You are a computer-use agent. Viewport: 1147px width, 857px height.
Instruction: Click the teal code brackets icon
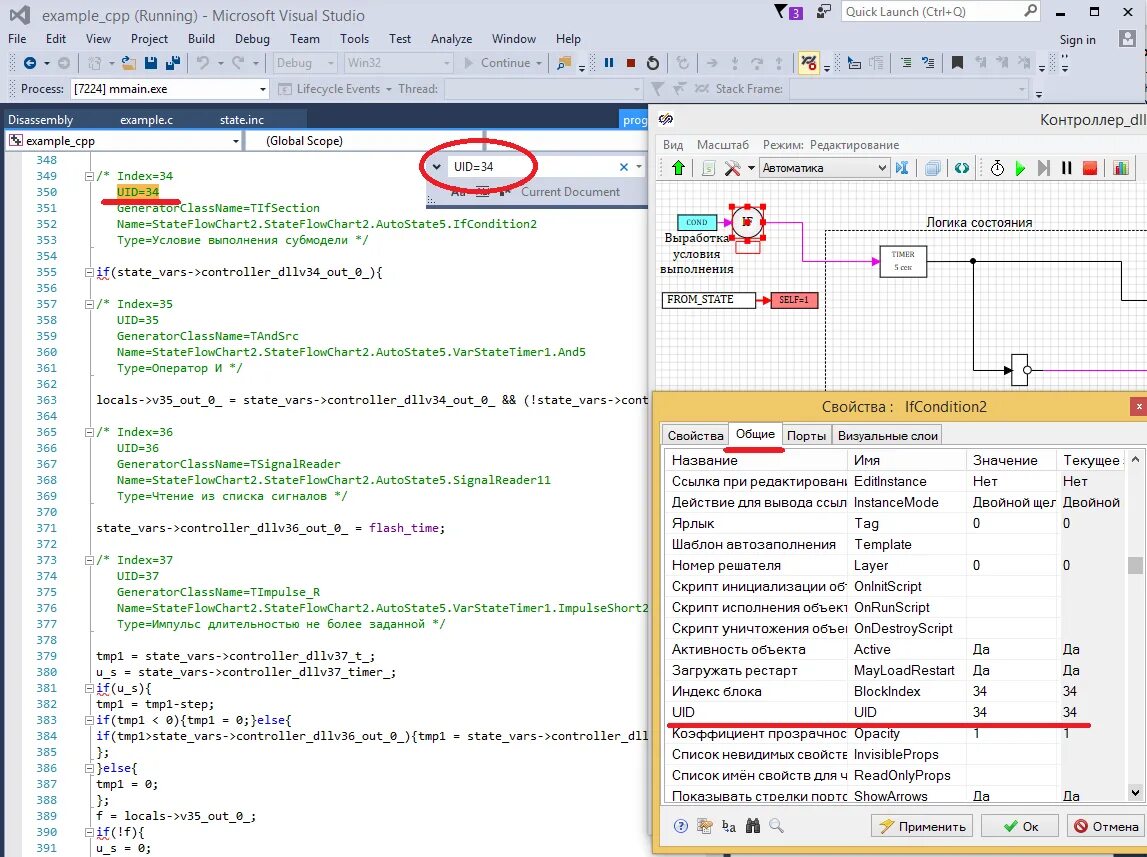[962, 168]
